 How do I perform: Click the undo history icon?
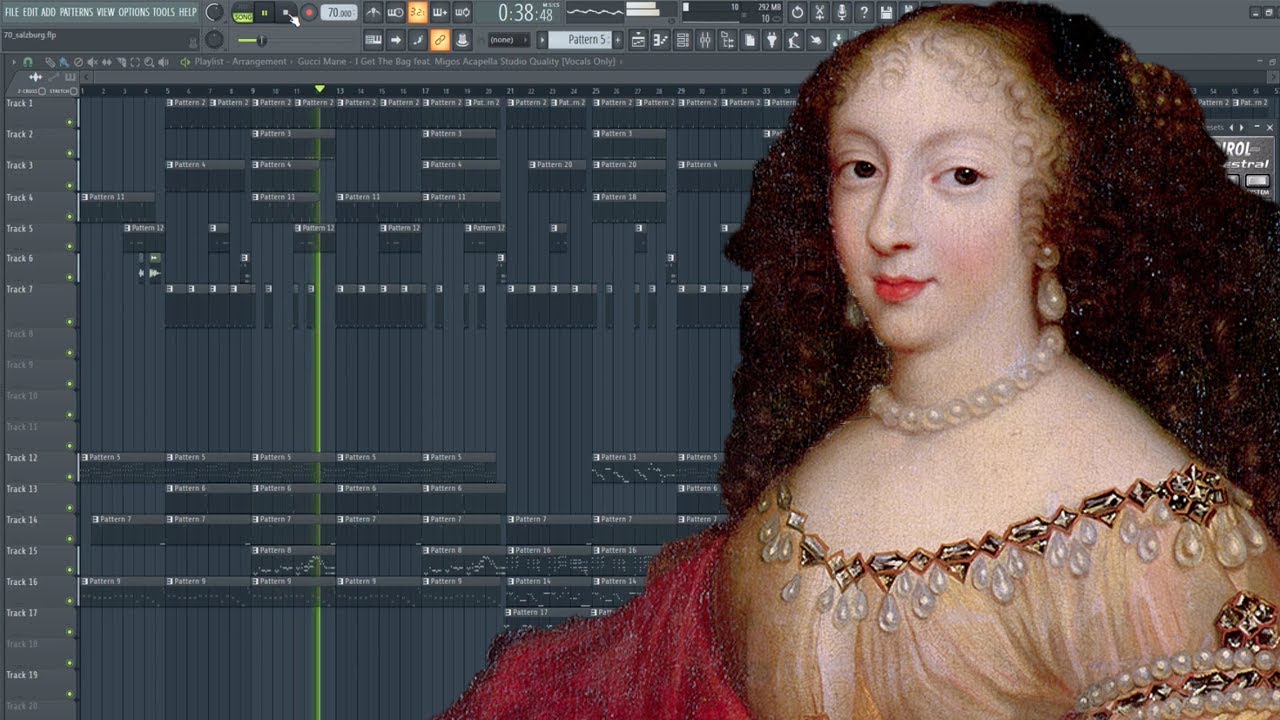pos(797,13)
